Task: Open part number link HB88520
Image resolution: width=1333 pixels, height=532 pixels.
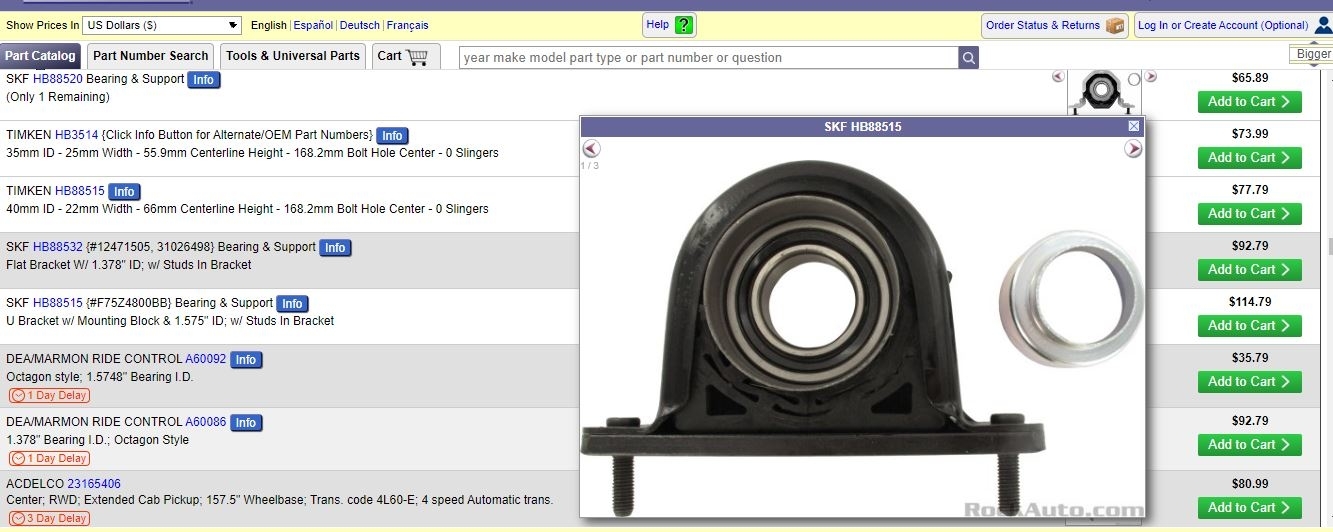Action: click(x=58, y=79)
